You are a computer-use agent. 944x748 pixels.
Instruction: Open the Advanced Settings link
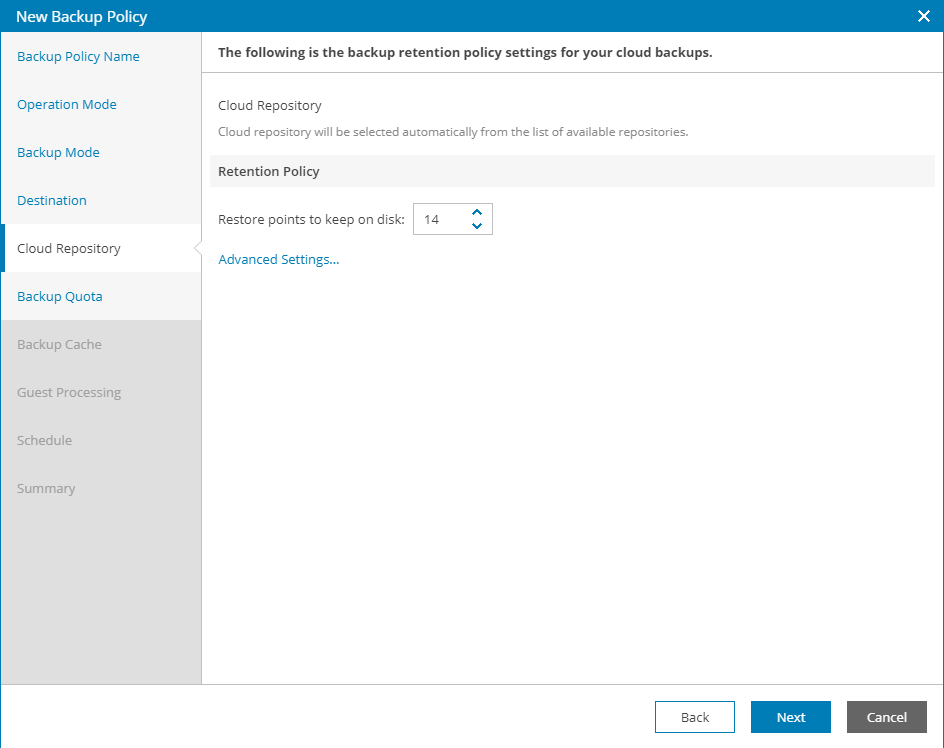(x=279, y=260)
